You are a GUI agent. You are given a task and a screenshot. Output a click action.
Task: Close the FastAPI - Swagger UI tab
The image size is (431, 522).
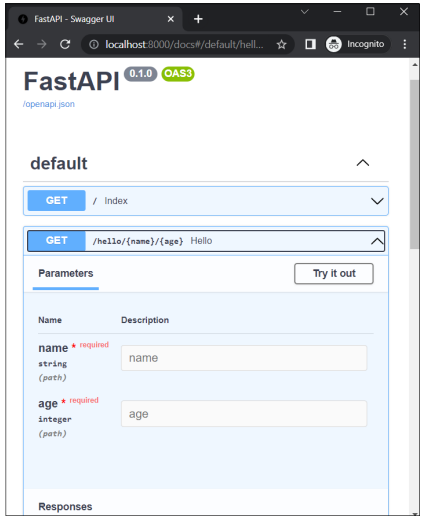[x=171, y=19]
